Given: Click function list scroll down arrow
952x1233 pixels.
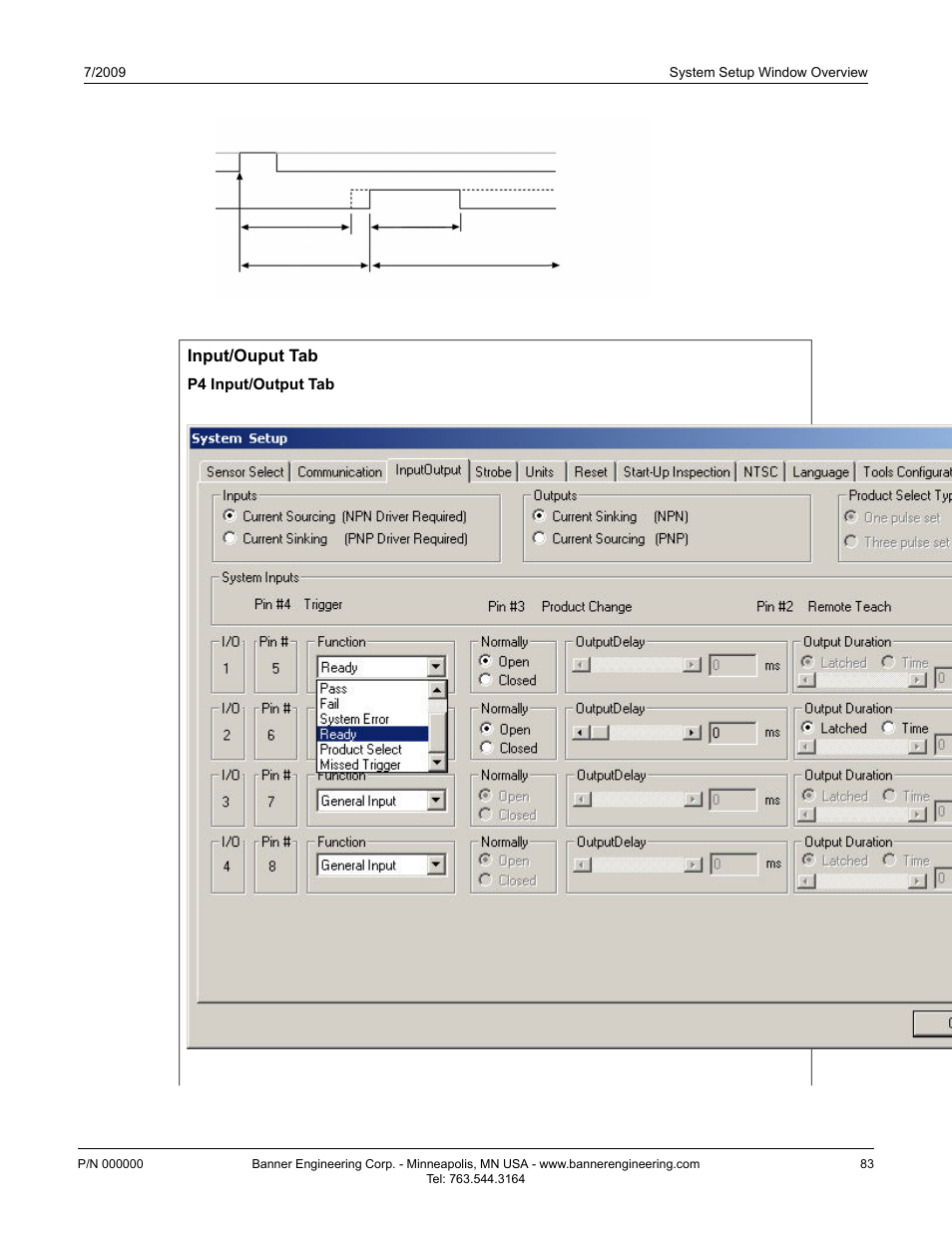Looking at the screenshot, I should pos(436,763).
